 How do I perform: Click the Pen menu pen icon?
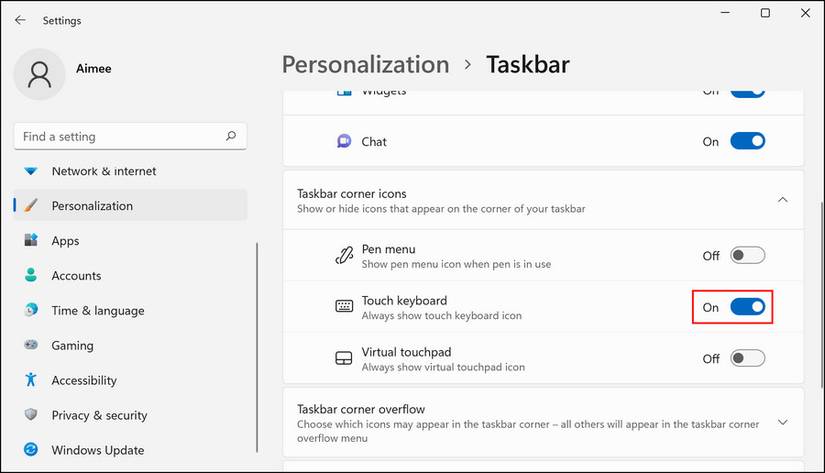pyautogui.click(x=344, y=256)
